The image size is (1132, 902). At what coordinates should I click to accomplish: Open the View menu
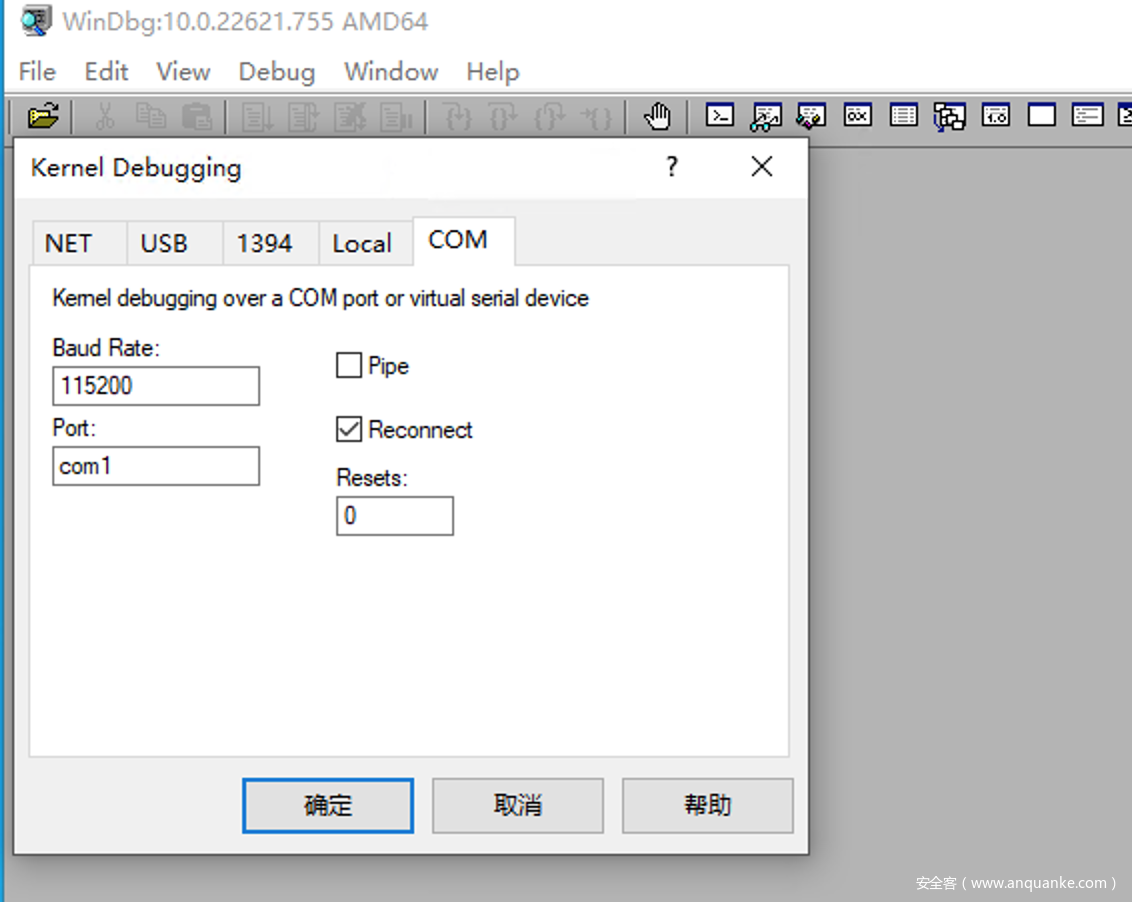click(183, 71)
